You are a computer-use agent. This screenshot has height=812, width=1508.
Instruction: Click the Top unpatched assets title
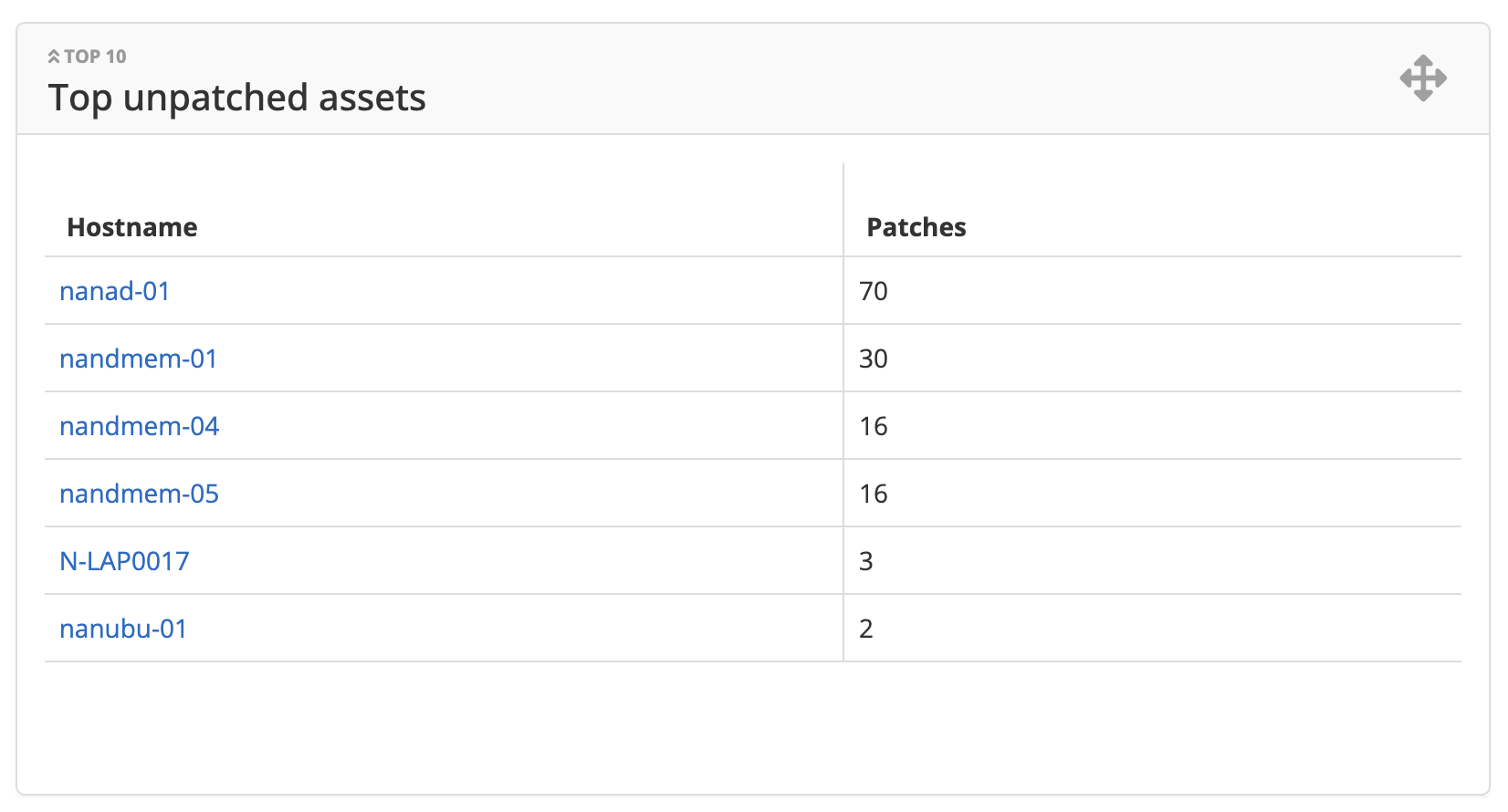tap(237, 98)
